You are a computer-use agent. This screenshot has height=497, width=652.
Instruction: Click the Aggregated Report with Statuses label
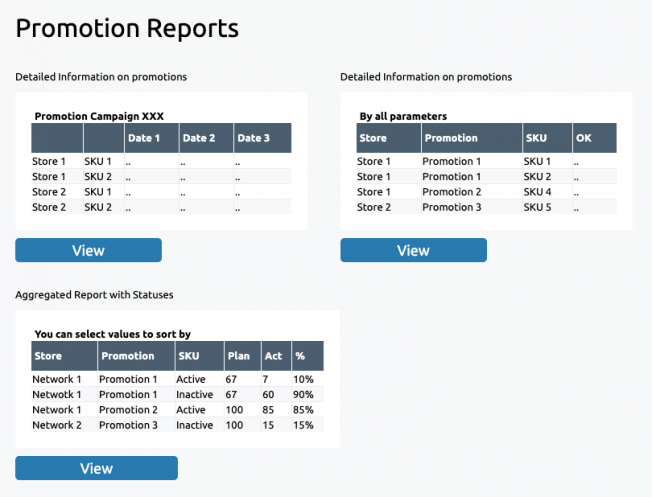94,295
